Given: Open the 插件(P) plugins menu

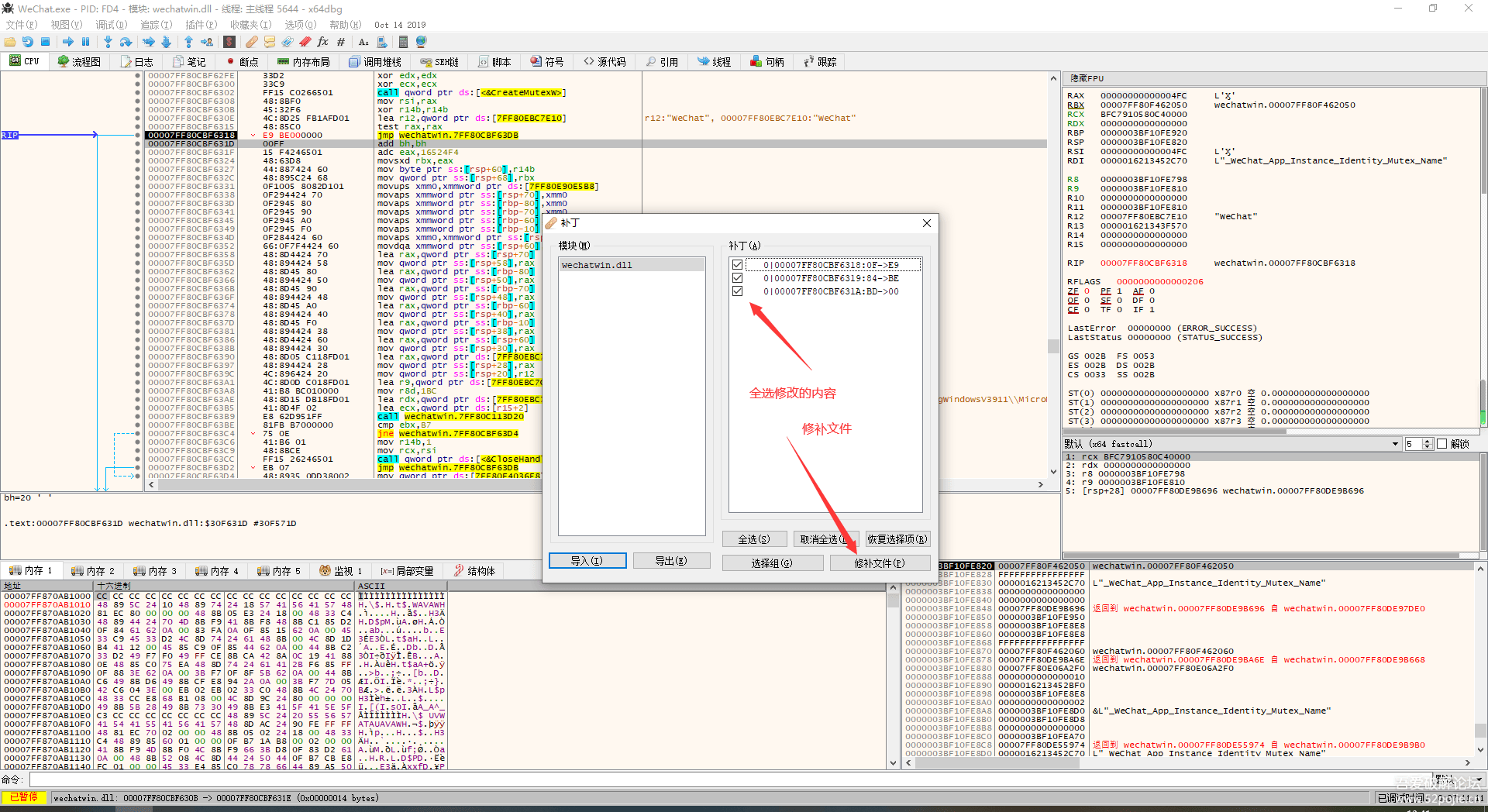Looking at the screenshot, I should coord(201,25).
